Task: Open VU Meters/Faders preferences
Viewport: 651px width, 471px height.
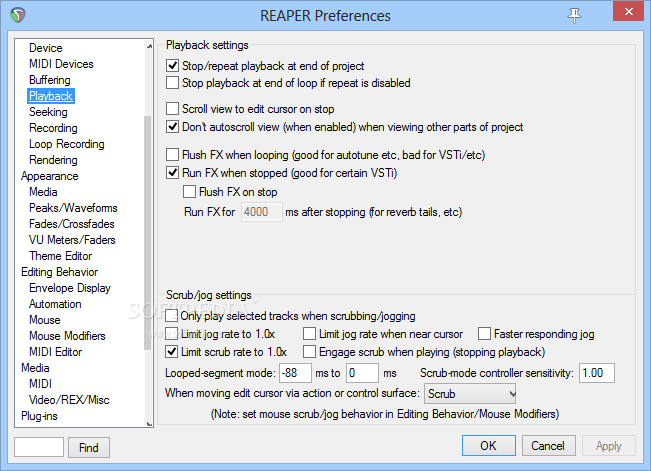Action: 72,240
